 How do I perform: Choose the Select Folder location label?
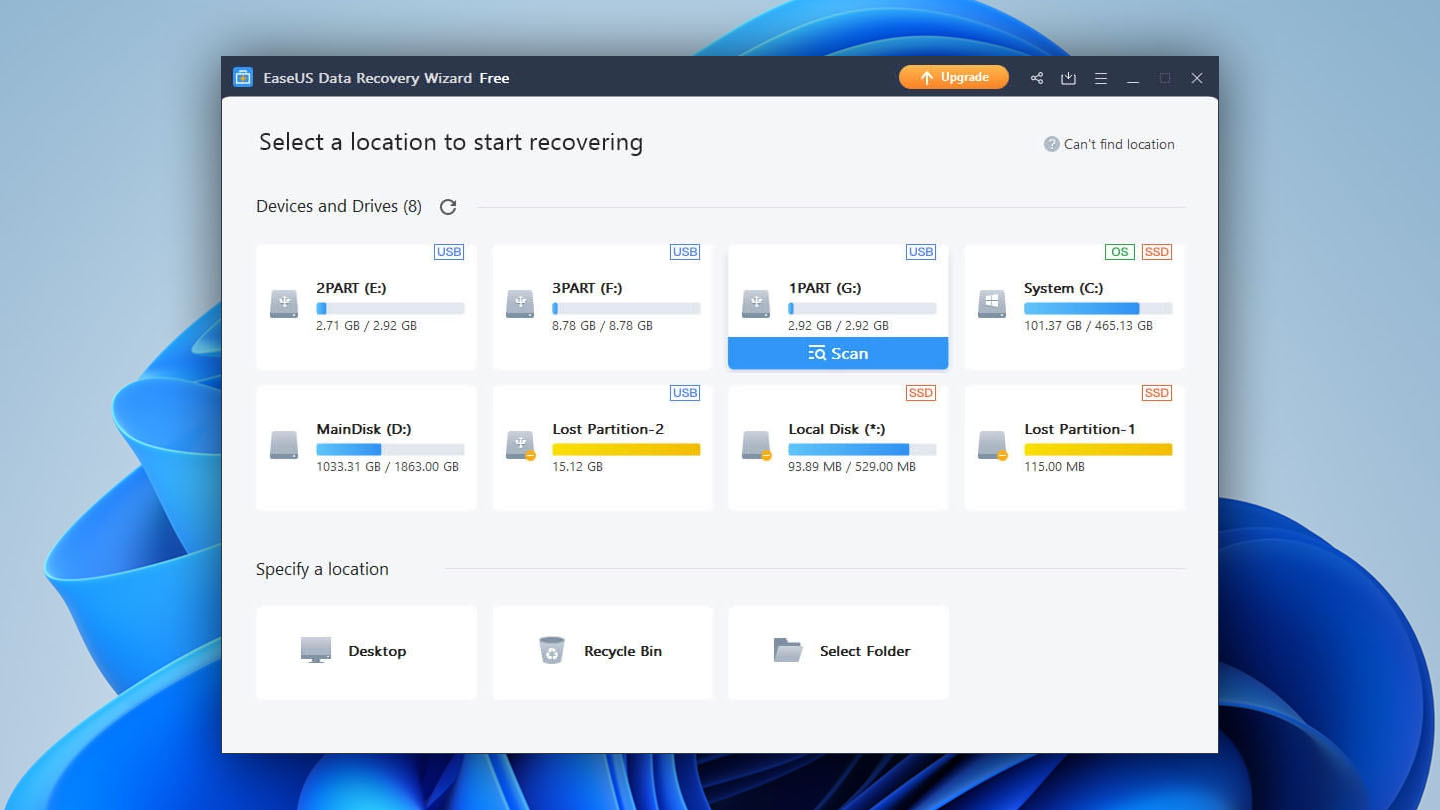coord(865,651)
